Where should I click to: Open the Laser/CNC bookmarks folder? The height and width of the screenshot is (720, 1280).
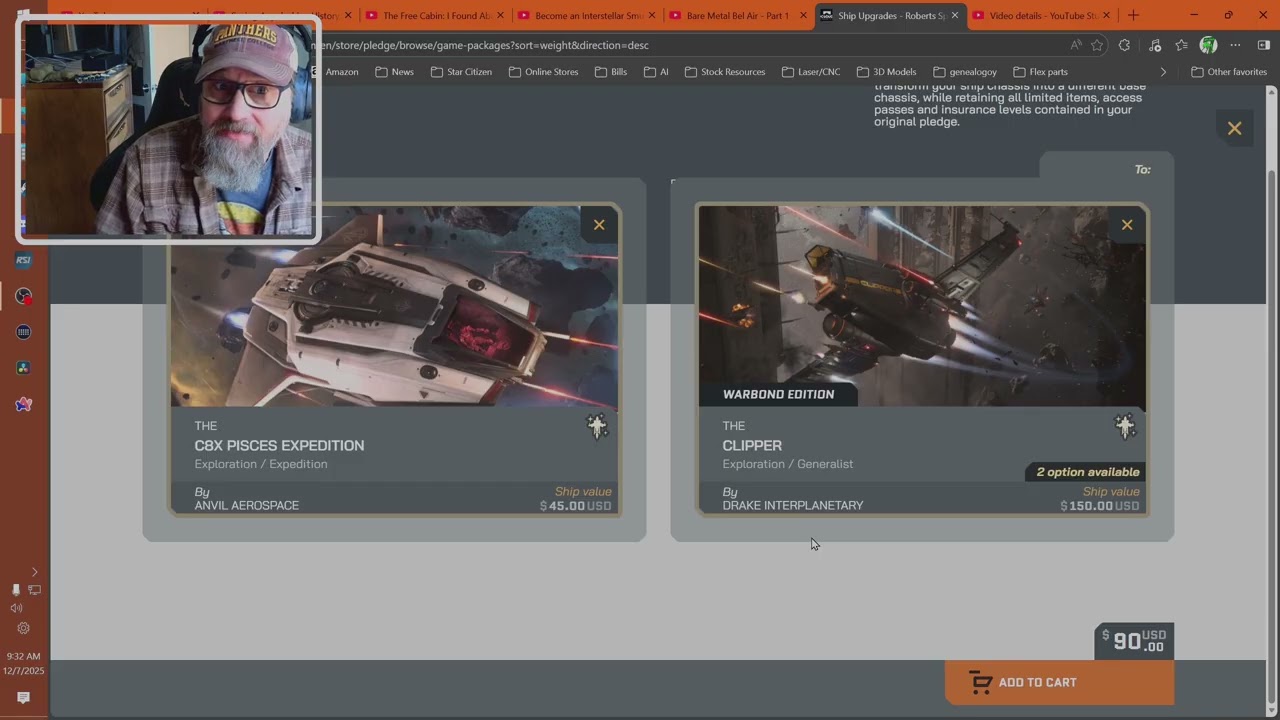[811, 72]
